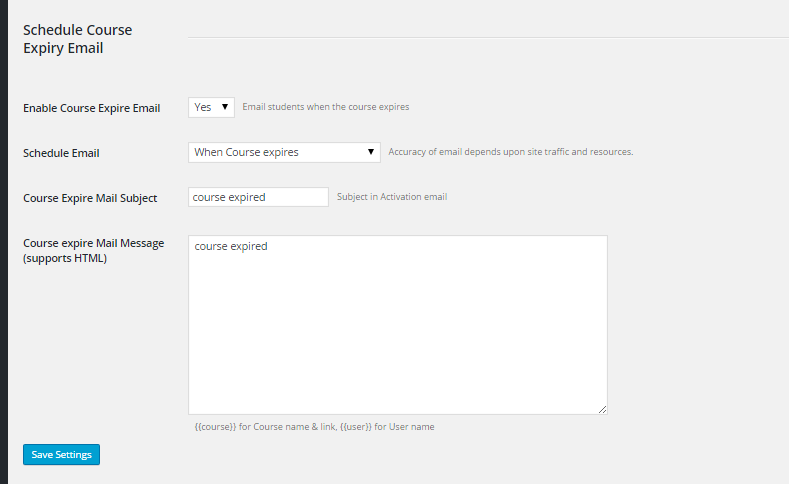Save the settings with the blue button
The width and height of the screenshot is (789, 484).
click(x=61, y=454)
